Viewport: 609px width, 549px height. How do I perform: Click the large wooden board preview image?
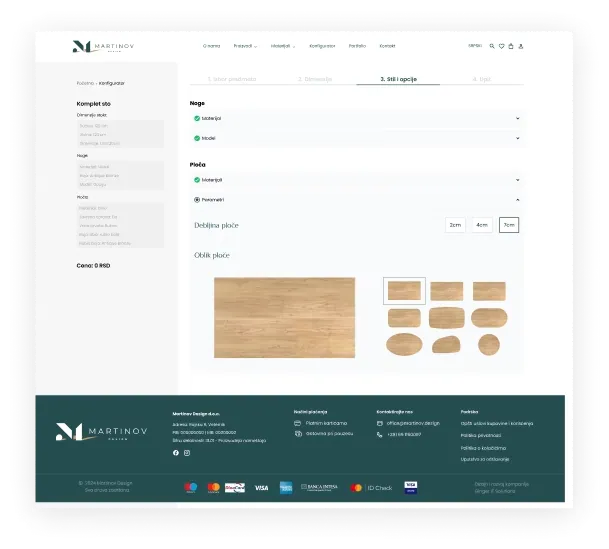pyautogui.click(x=284, y=318)
